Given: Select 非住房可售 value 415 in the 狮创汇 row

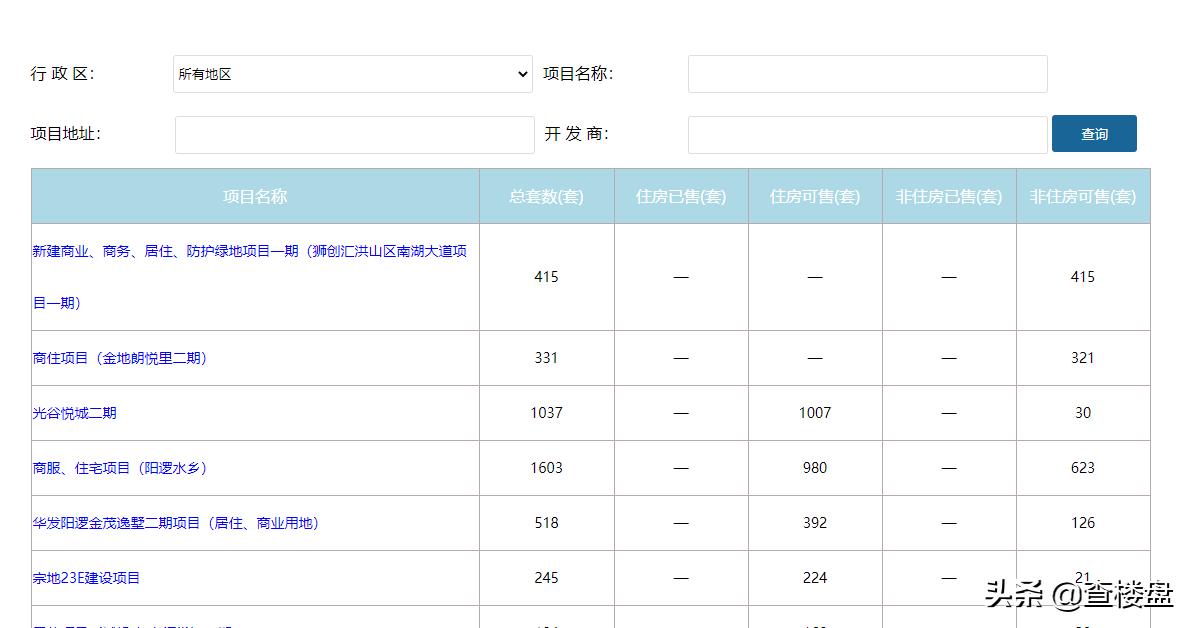Looking at the screenshot, I should (x=1083, y=277).
